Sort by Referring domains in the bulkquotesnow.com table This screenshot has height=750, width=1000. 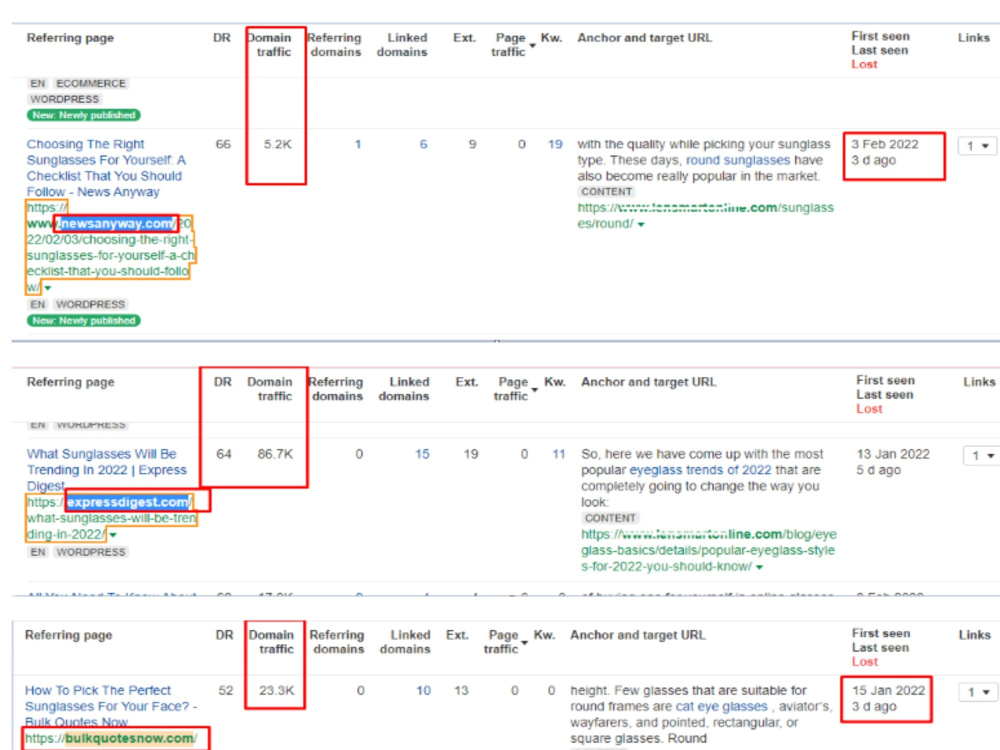(x=337, y=642)
